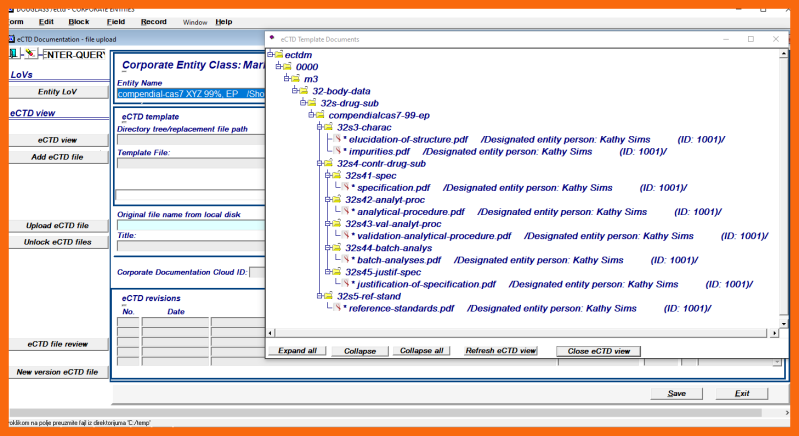799x436 pixels.
Task: Select the specification.pdf tree row
Action: [519, 188]
